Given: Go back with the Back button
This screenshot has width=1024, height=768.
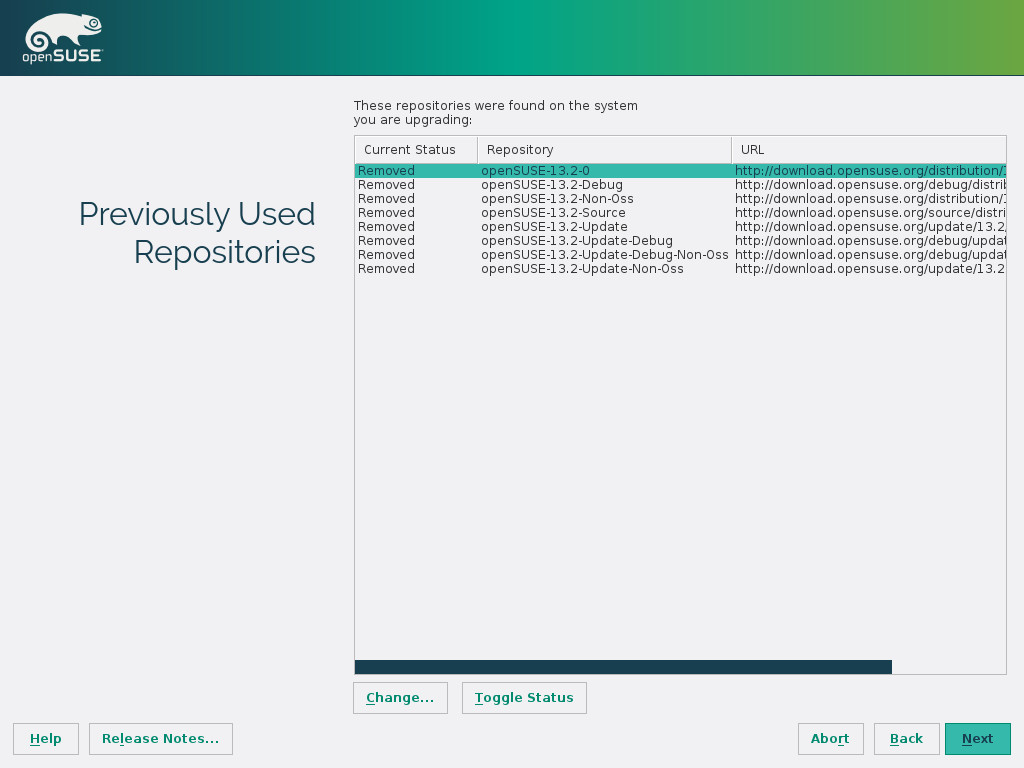Looking at the screenshot, I should coord(906,739).
